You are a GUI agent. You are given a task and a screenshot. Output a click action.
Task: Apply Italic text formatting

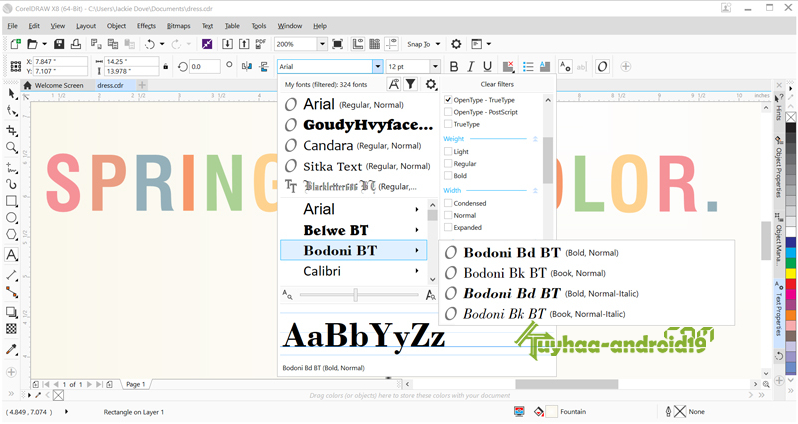pos(471,67)
